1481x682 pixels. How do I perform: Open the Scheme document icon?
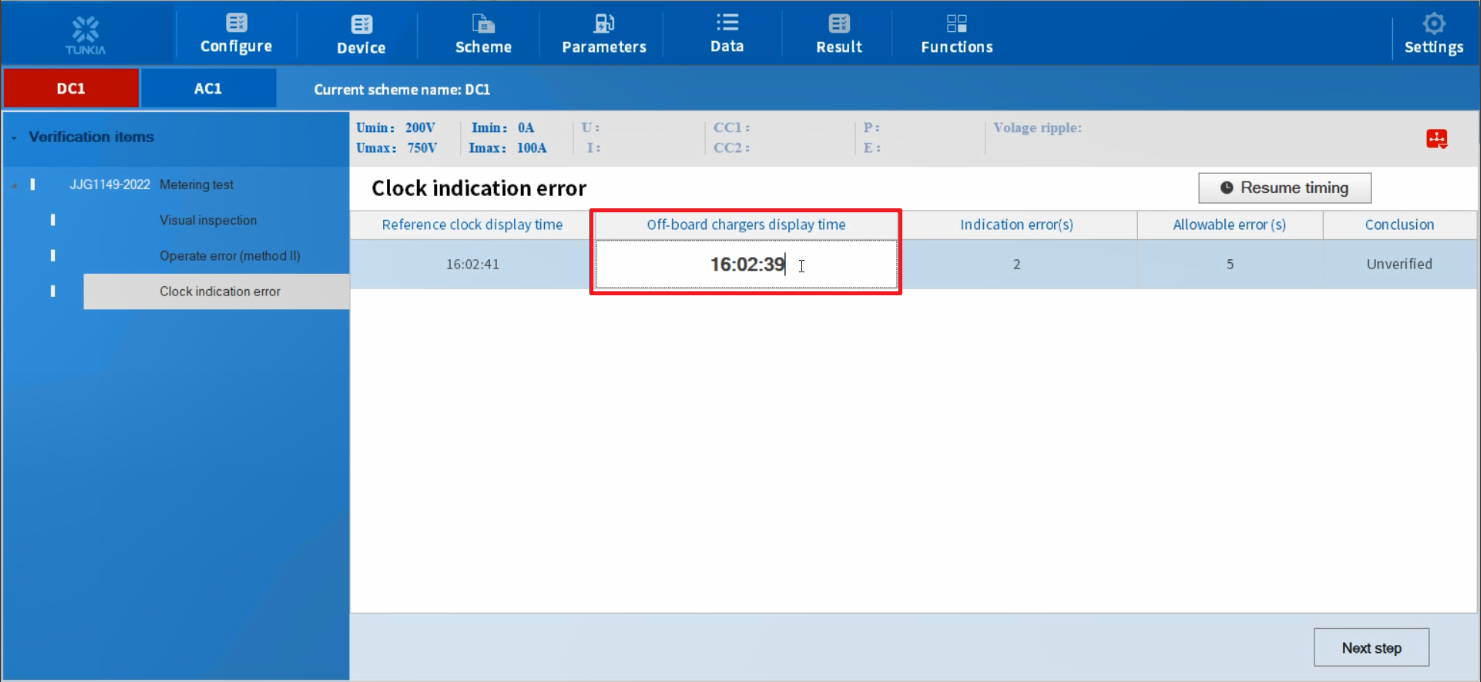[x=483, y=22]
